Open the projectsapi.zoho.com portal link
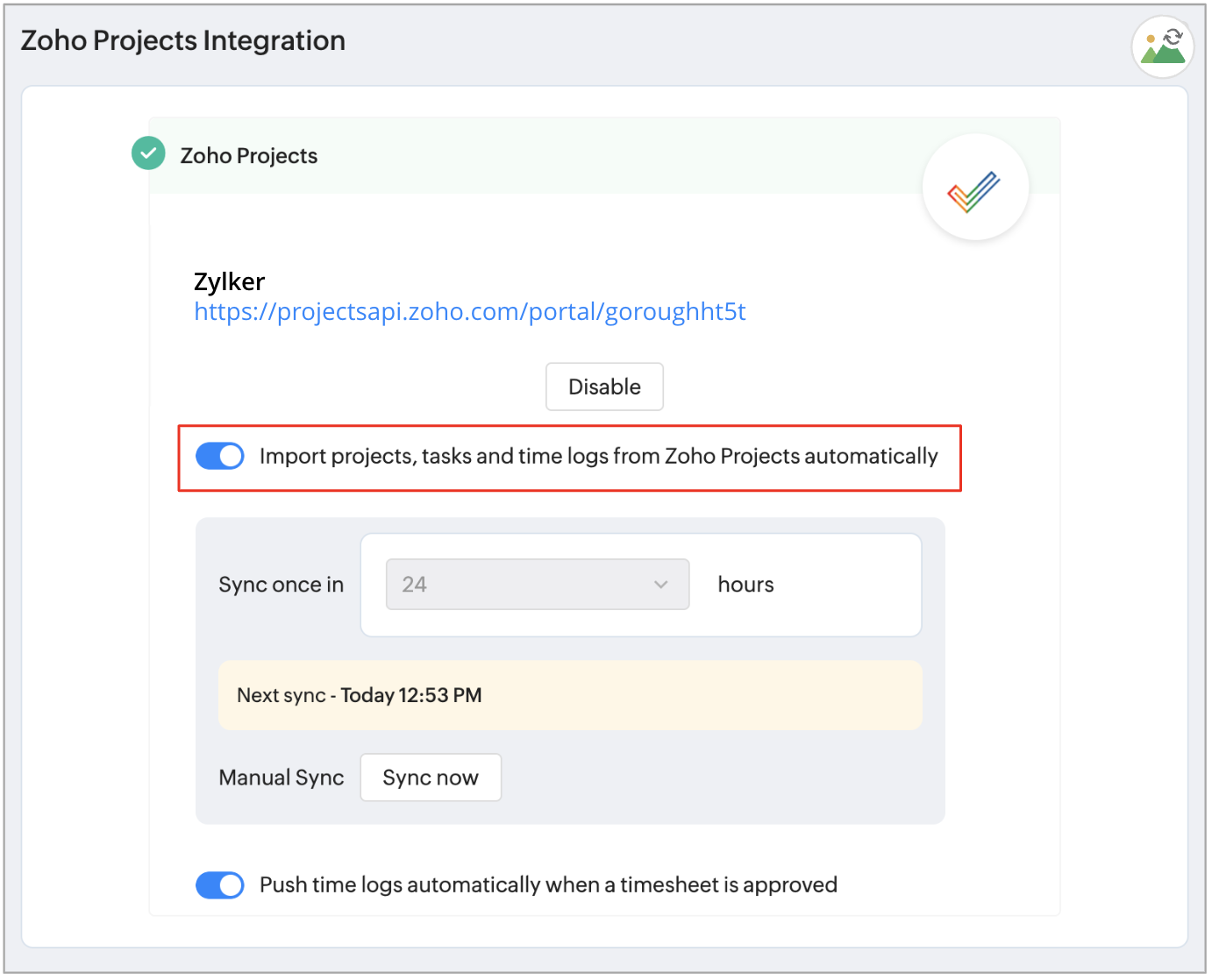 pos(470,312)
